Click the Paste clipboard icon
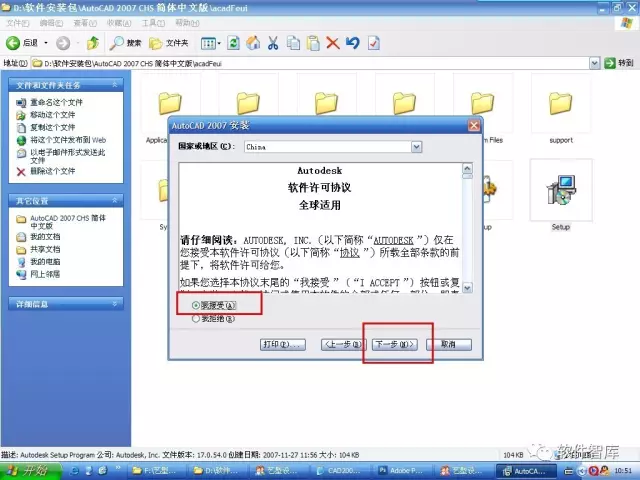640x480 pixels. pyautogui.click(x=313, y=43)
